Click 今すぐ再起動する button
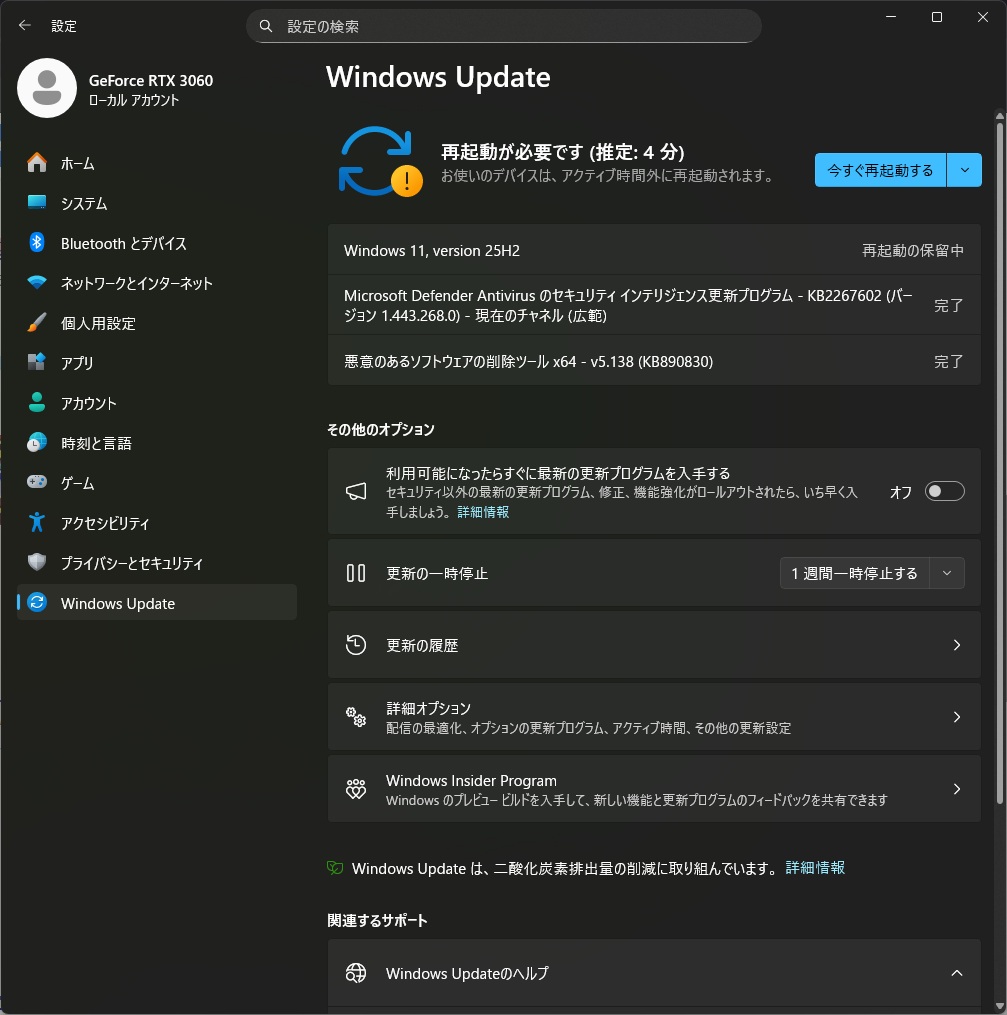This screenshot has width=1007, height=1015. (880, 170)
